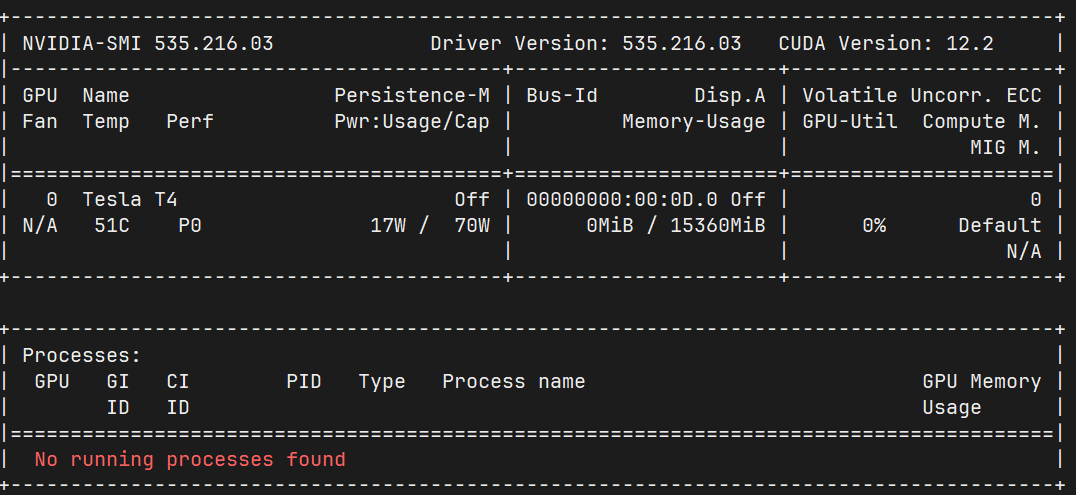Click the 51C temperature reading
This screenshot has height=495, width=1076.
pos(112,226)
